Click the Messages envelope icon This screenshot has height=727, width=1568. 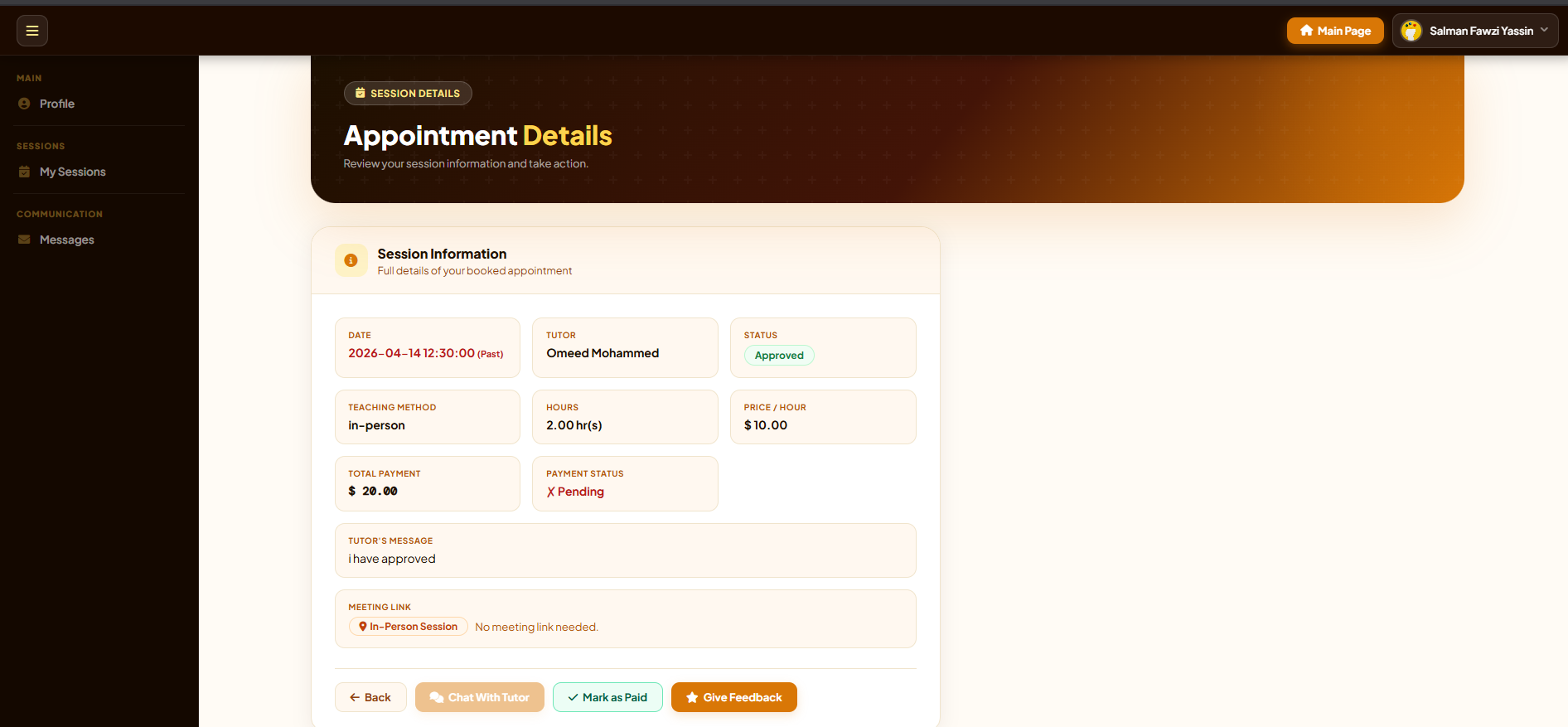tap(24, 240)
